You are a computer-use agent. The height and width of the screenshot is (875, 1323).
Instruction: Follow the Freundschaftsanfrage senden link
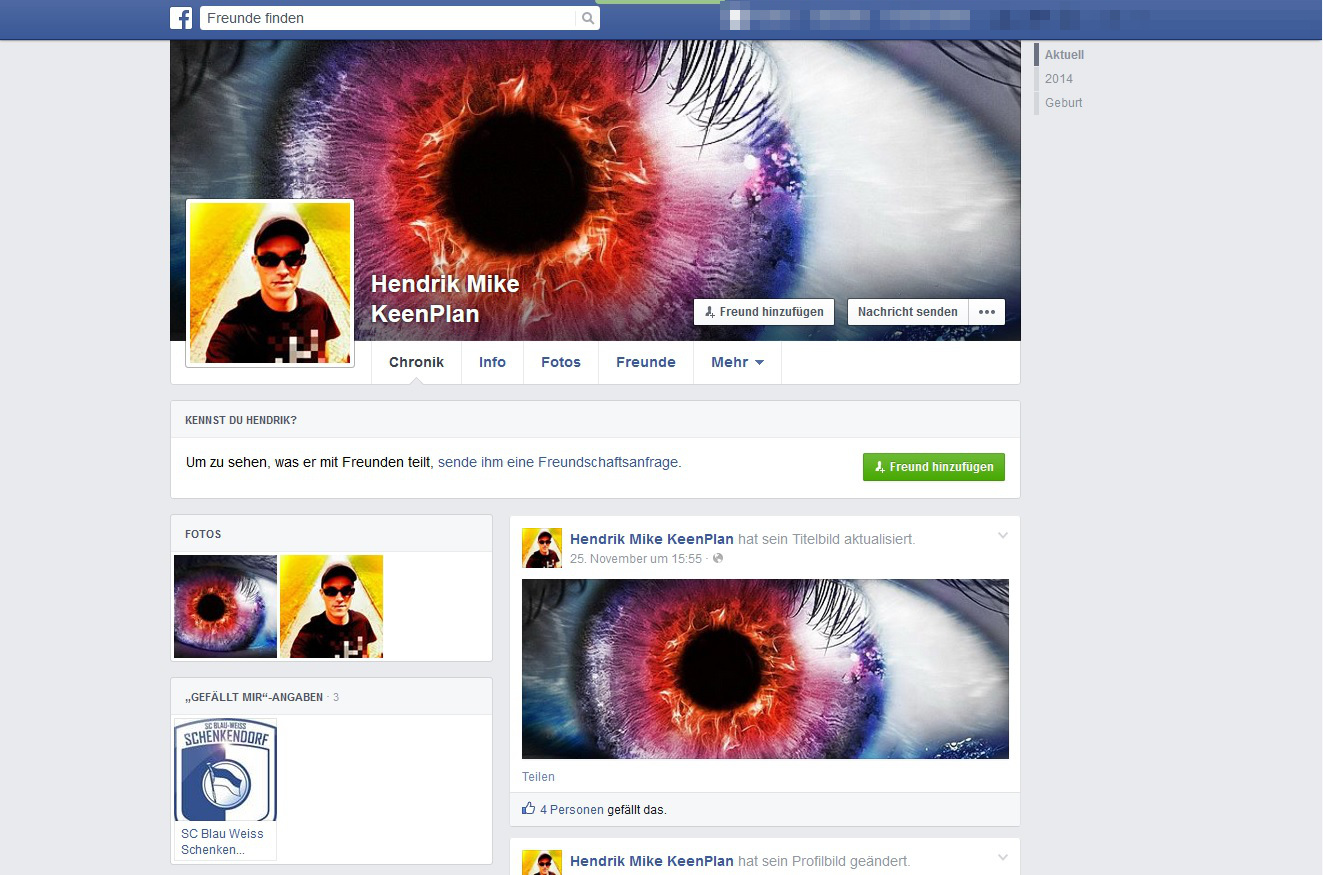pyautogui.click(x=559, y=462)
